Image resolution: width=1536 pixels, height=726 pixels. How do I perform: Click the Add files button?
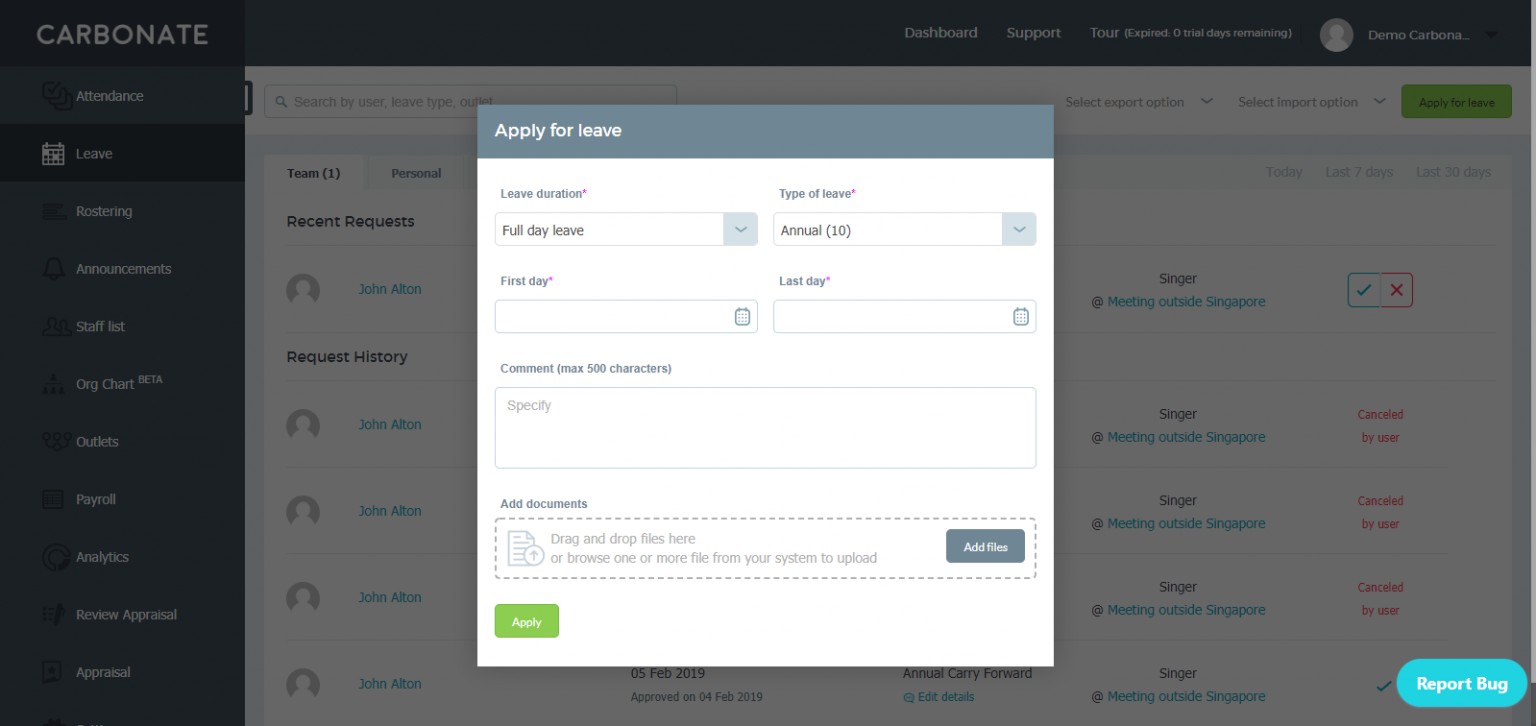click(x=985, y=547)
